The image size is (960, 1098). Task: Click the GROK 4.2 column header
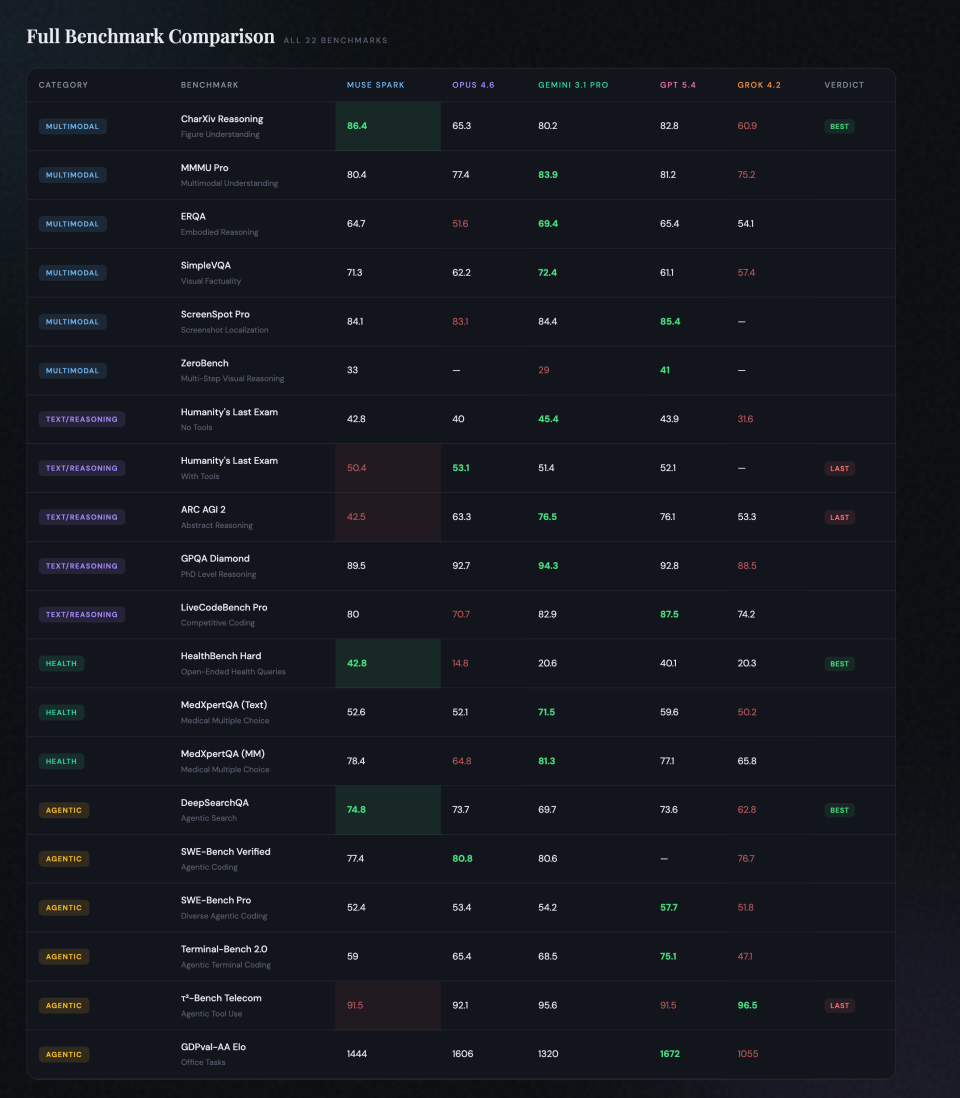pyautogui.click(x=759, y=85)
